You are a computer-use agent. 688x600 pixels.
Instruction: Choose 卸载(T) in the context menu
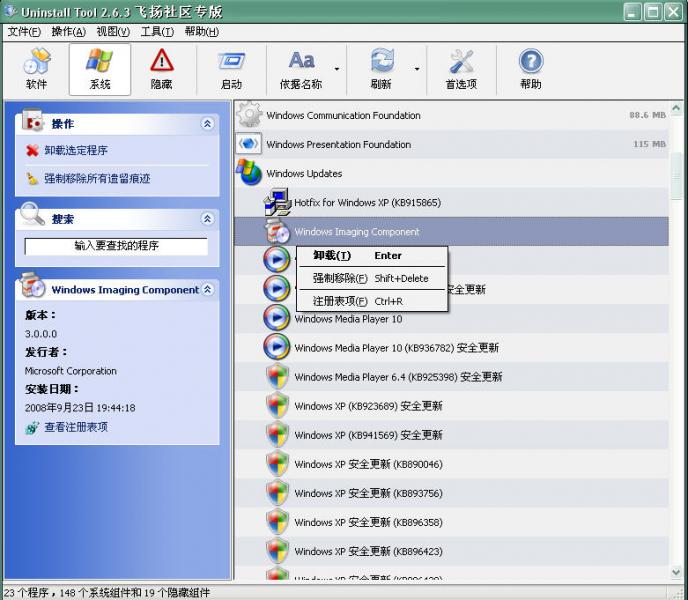pyautogui.click(x=372, y=255)
